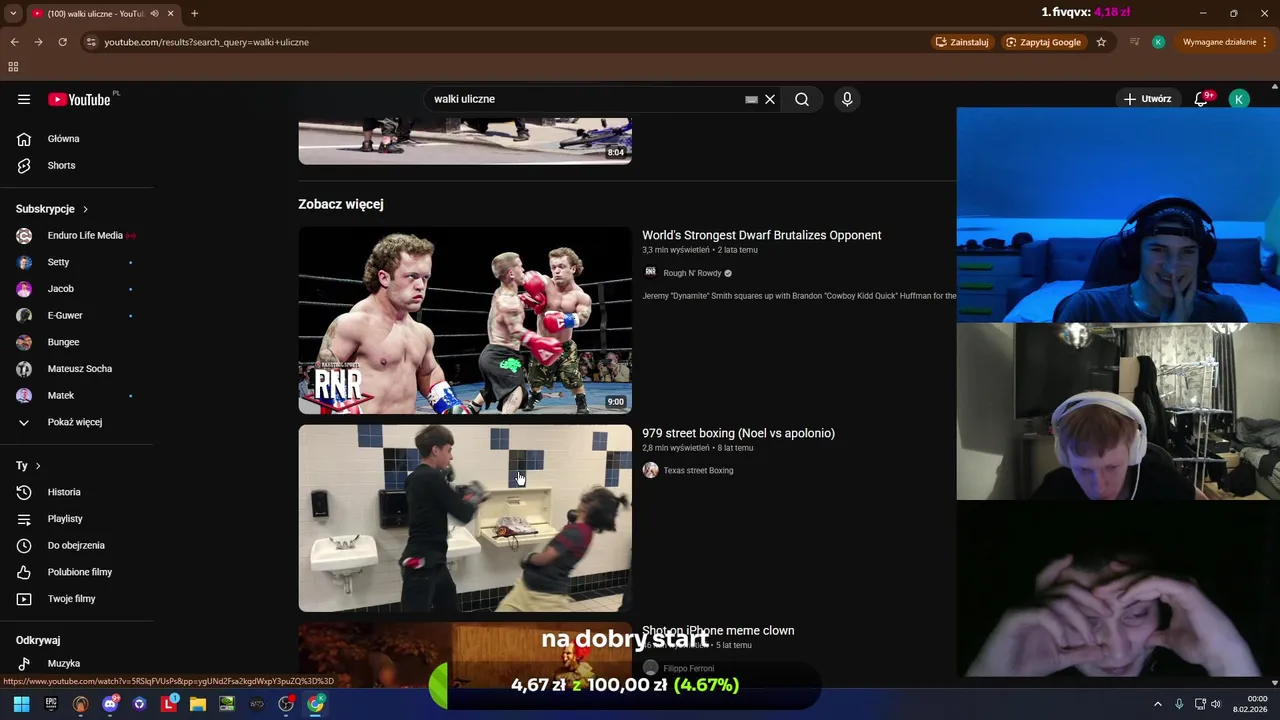Open Chrome three-dot menu
This screenshot has height=720, width=1280.
coord(1265,42)
